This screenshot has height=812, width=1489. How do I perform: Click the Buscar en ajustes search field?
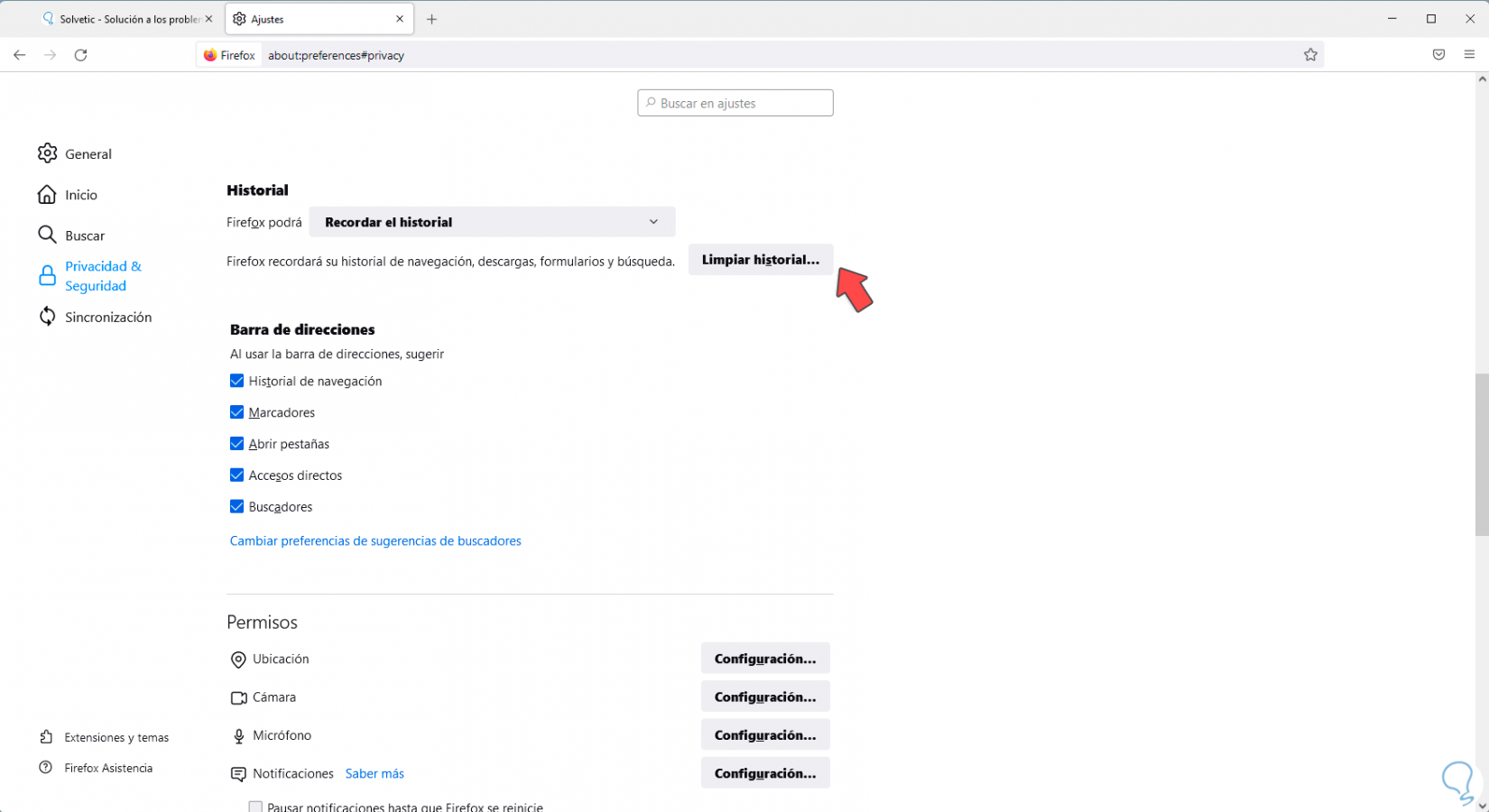click(x=735, y=103)
